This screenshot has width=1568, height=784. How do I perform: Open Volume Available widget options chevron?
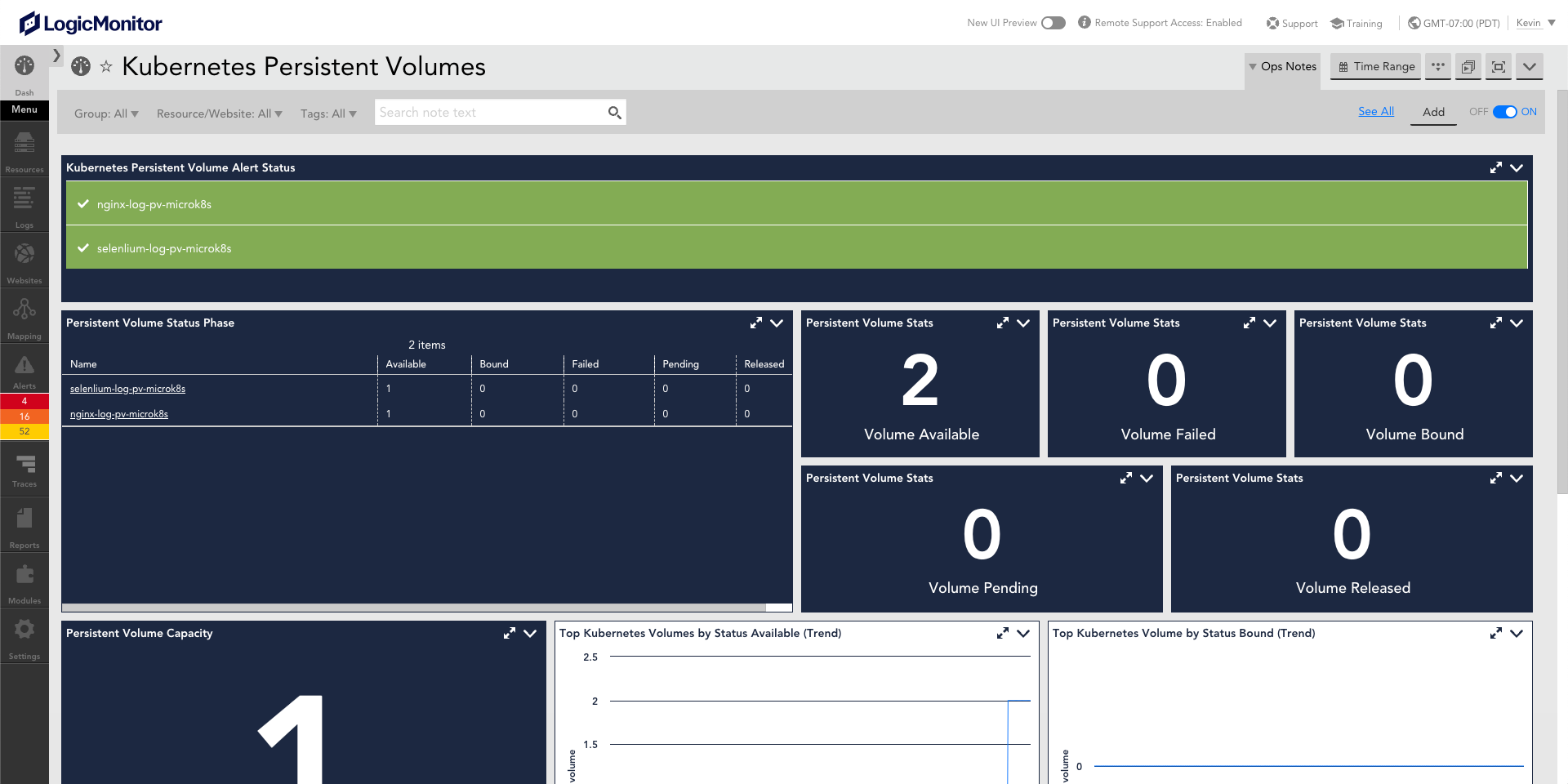(x=1023, y=323)
